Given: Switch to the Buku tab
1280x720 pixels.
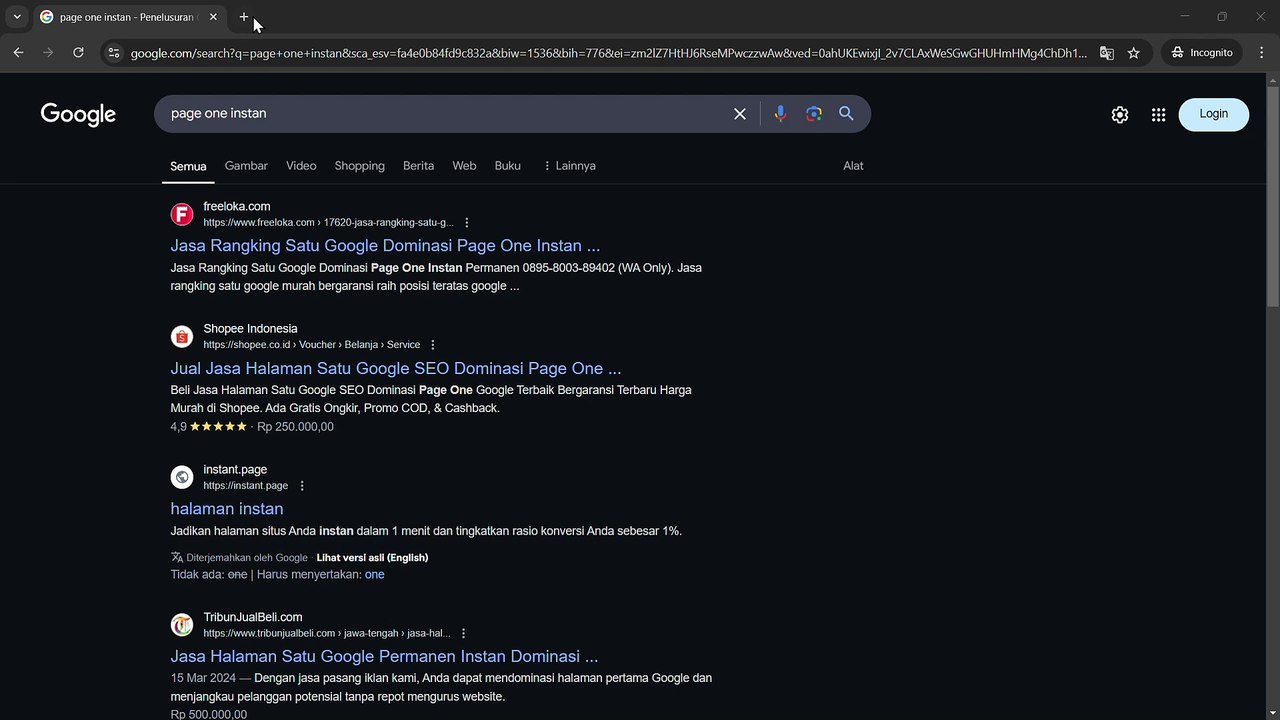Looking at the screenshot, I should point(508,166).
